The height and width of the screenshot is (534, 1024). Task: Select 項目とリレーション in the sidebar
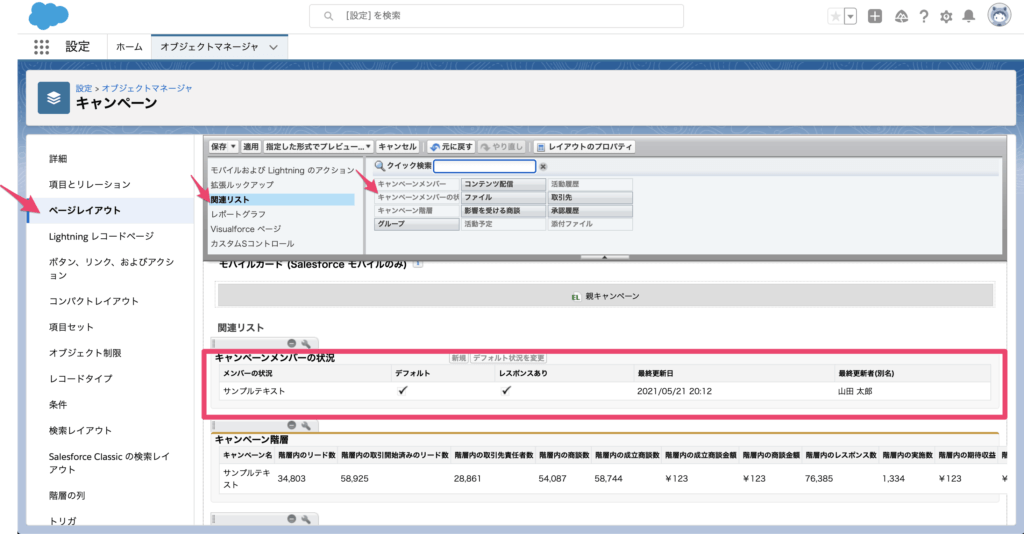coord(90,185)
